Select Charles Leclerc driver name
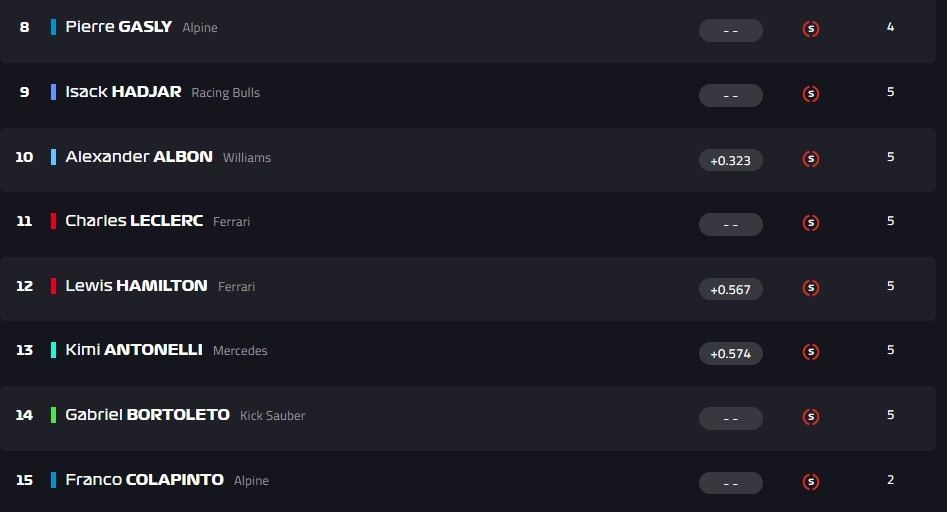The width and height of the screenshot is (947, 512). pos(134,221)
